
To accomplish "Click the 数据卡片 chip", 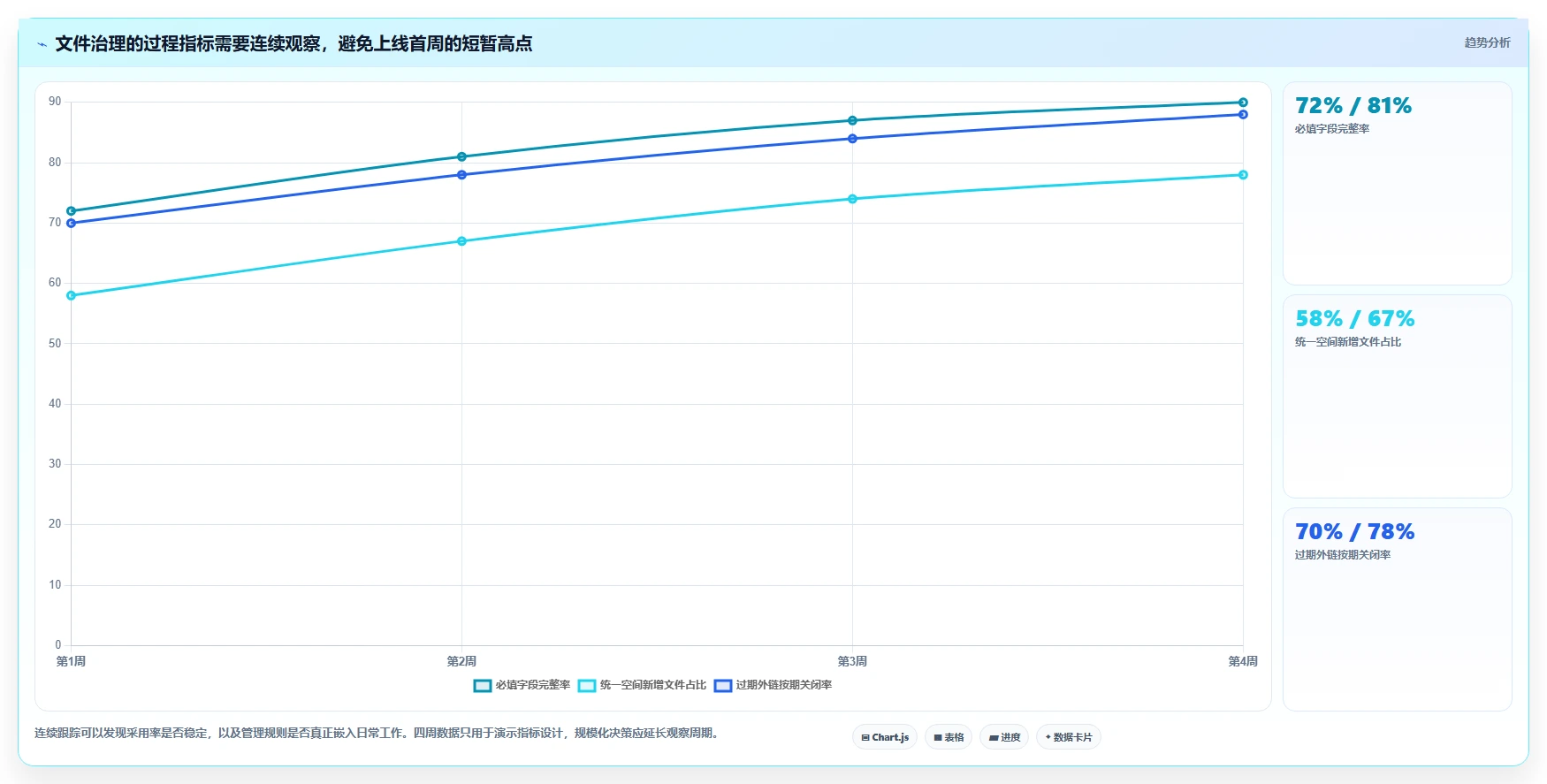I will pyautogui.click(x=1069, y=737).
